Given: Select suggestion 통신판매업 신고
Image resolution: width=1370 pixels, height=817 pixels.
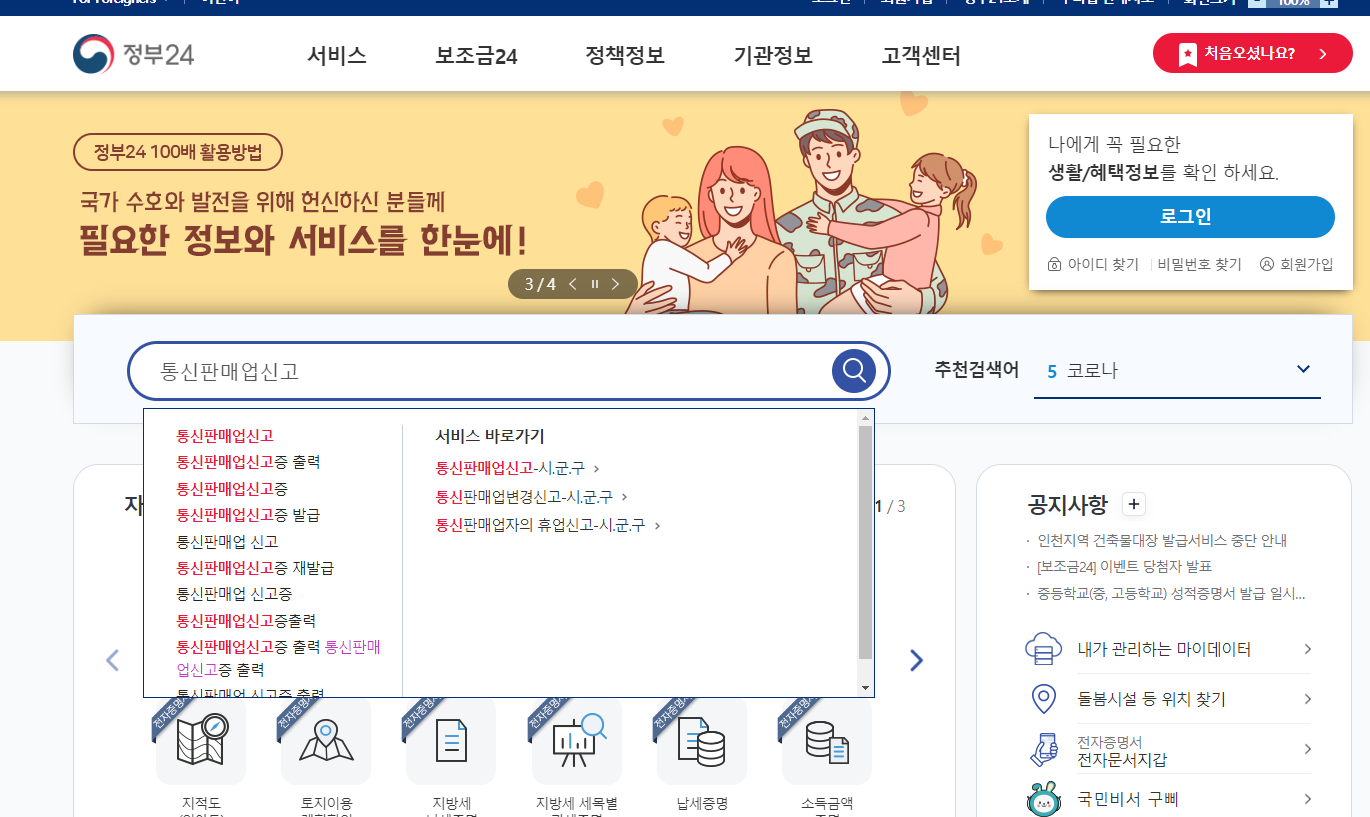Looking at the screenshot, I should [x=227, y=541].
